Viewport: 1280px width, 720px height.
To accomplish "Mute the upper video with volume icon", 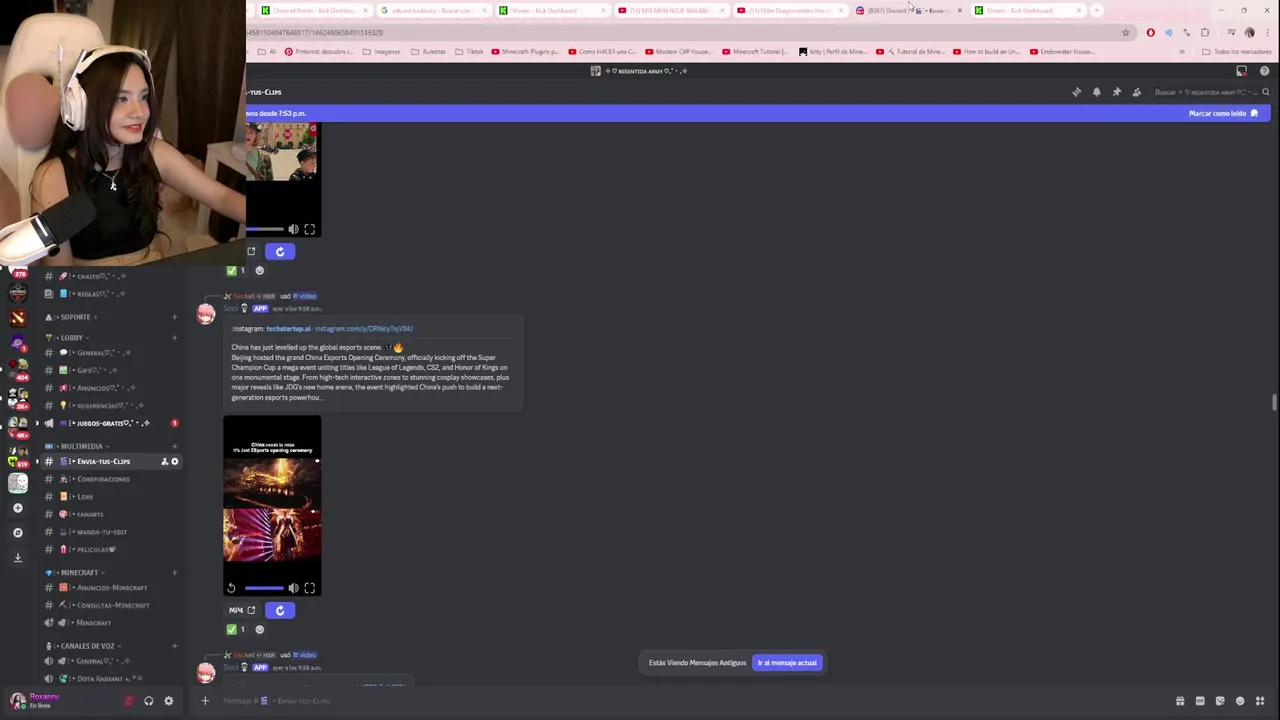I will pos(294,229).
